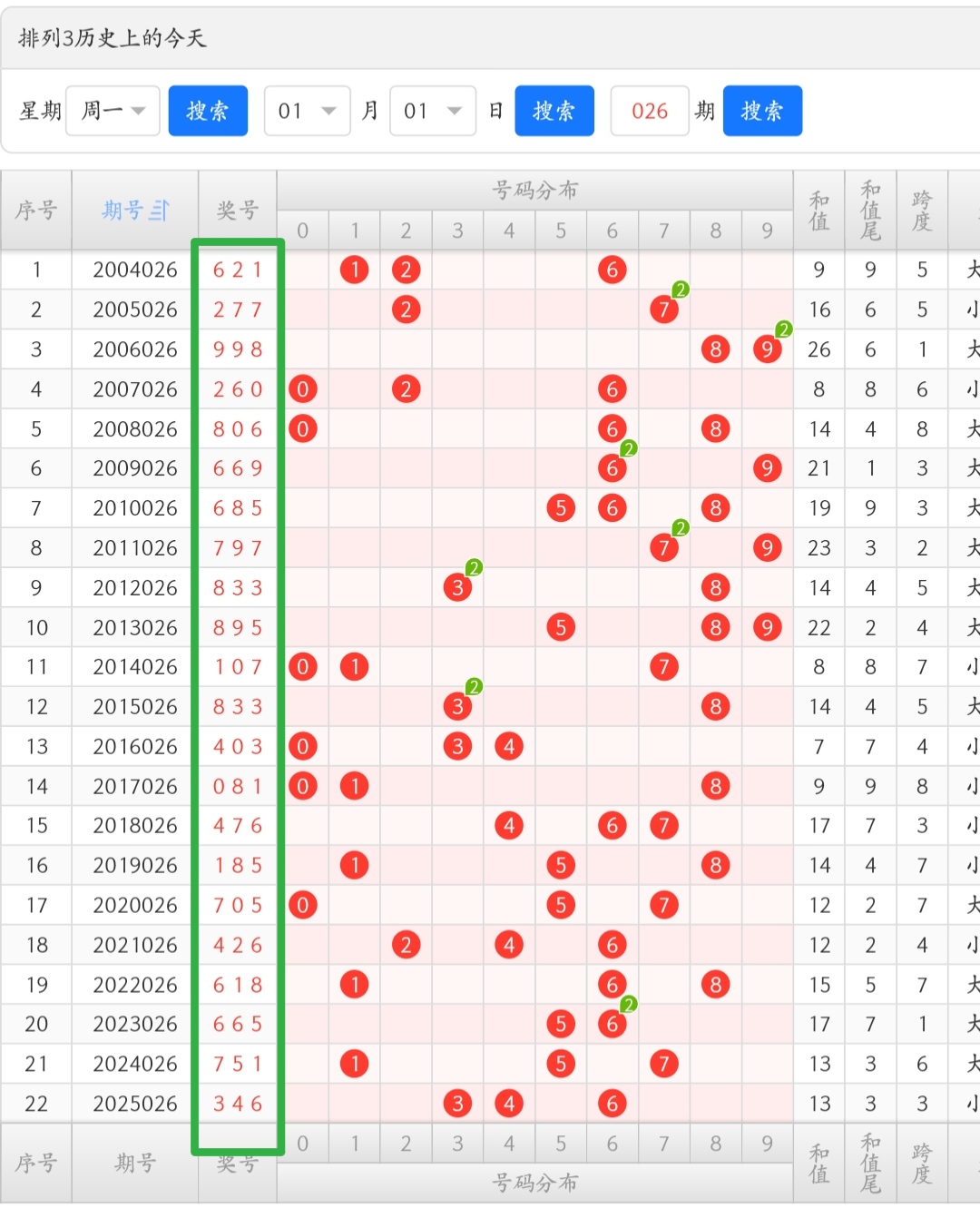Screen dimensions: 980x1218
Task: Open the day dropdown before 日
Action: (x=433, y=111)
